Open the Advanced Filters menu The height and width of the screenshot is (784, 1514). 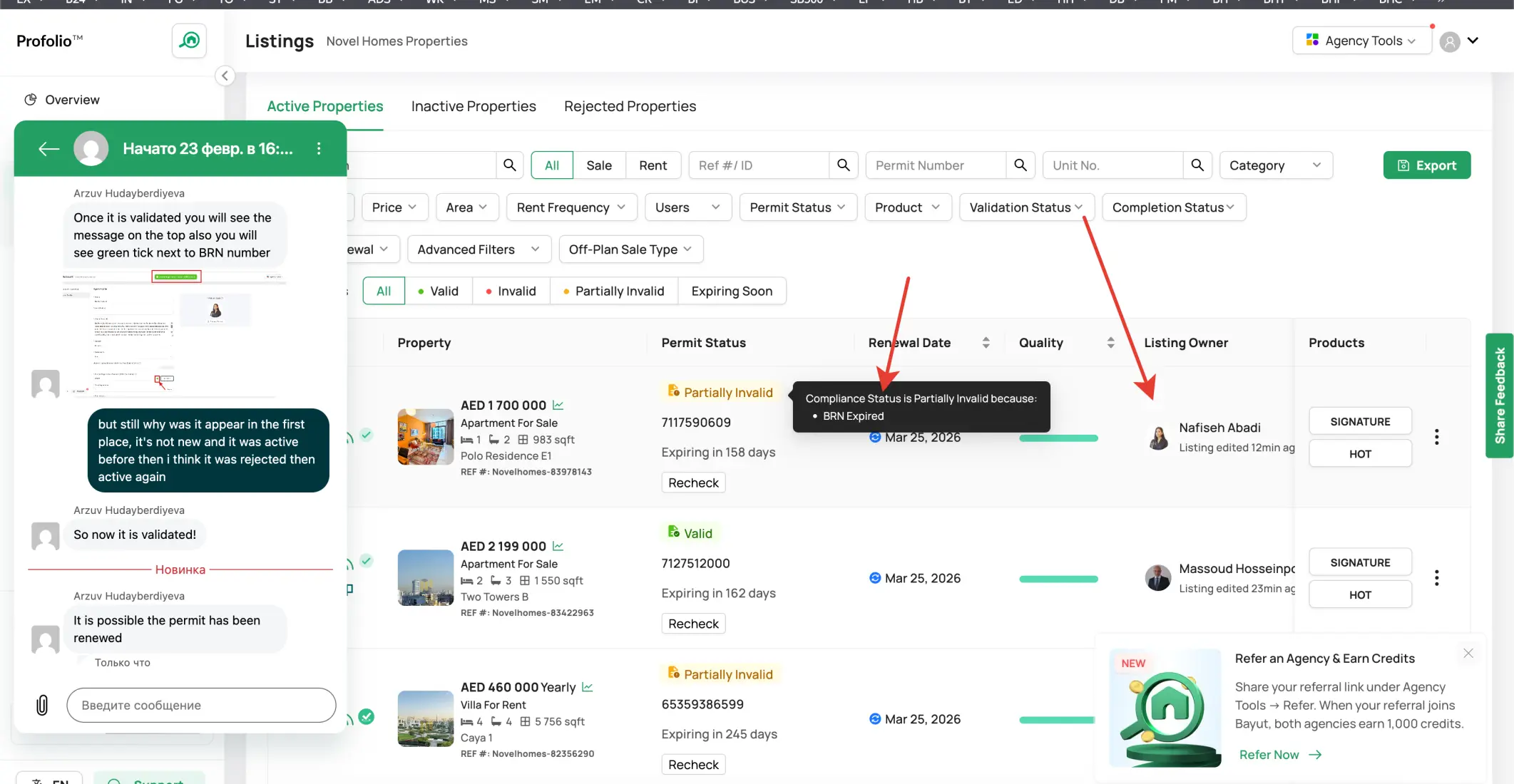pyautogui.click(x=479, y=249)
